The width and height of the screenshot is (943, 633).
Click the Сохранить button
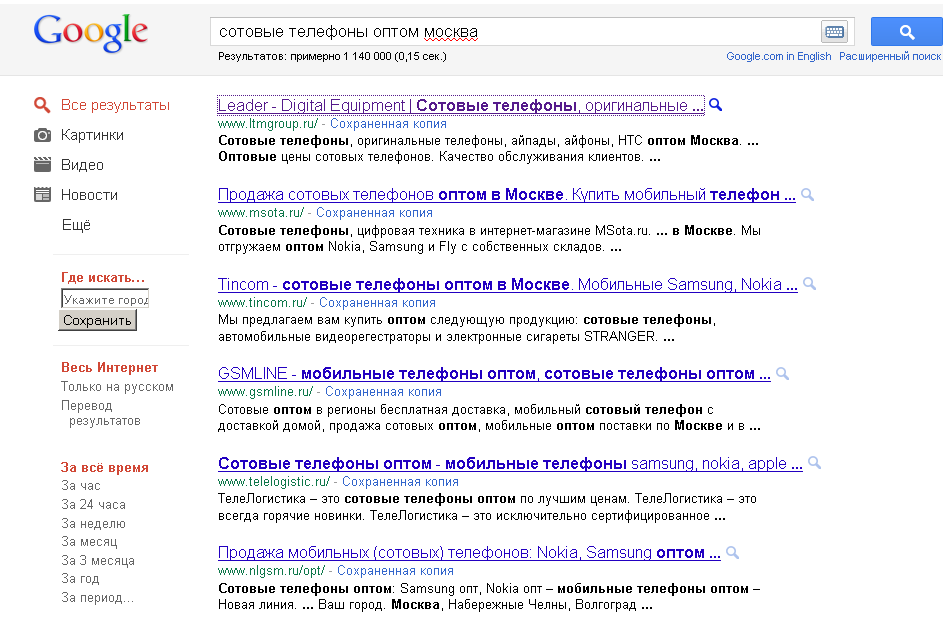(97, 320)
